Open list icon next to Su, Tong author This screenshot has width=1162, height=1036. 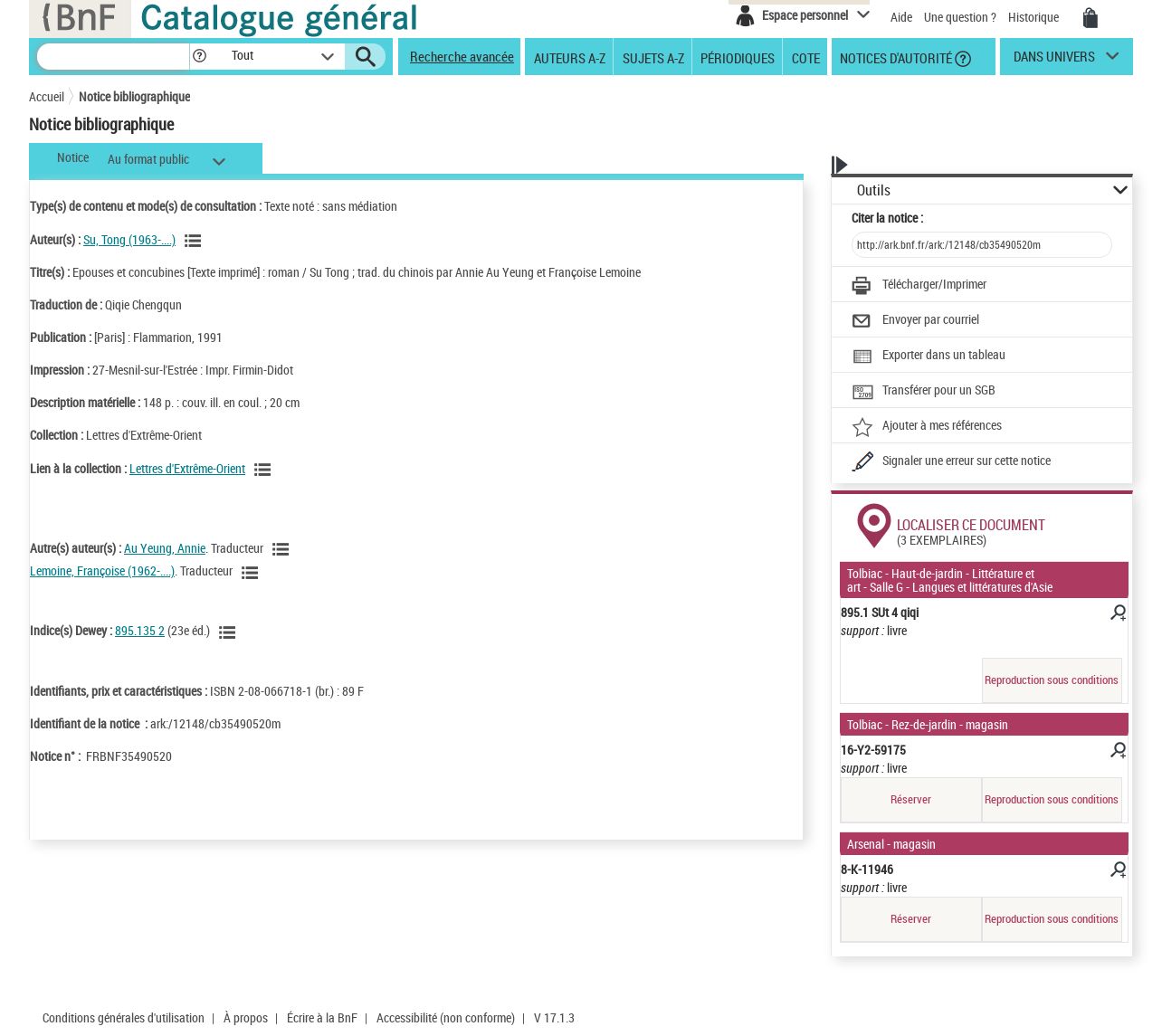(x=193, y=241)
